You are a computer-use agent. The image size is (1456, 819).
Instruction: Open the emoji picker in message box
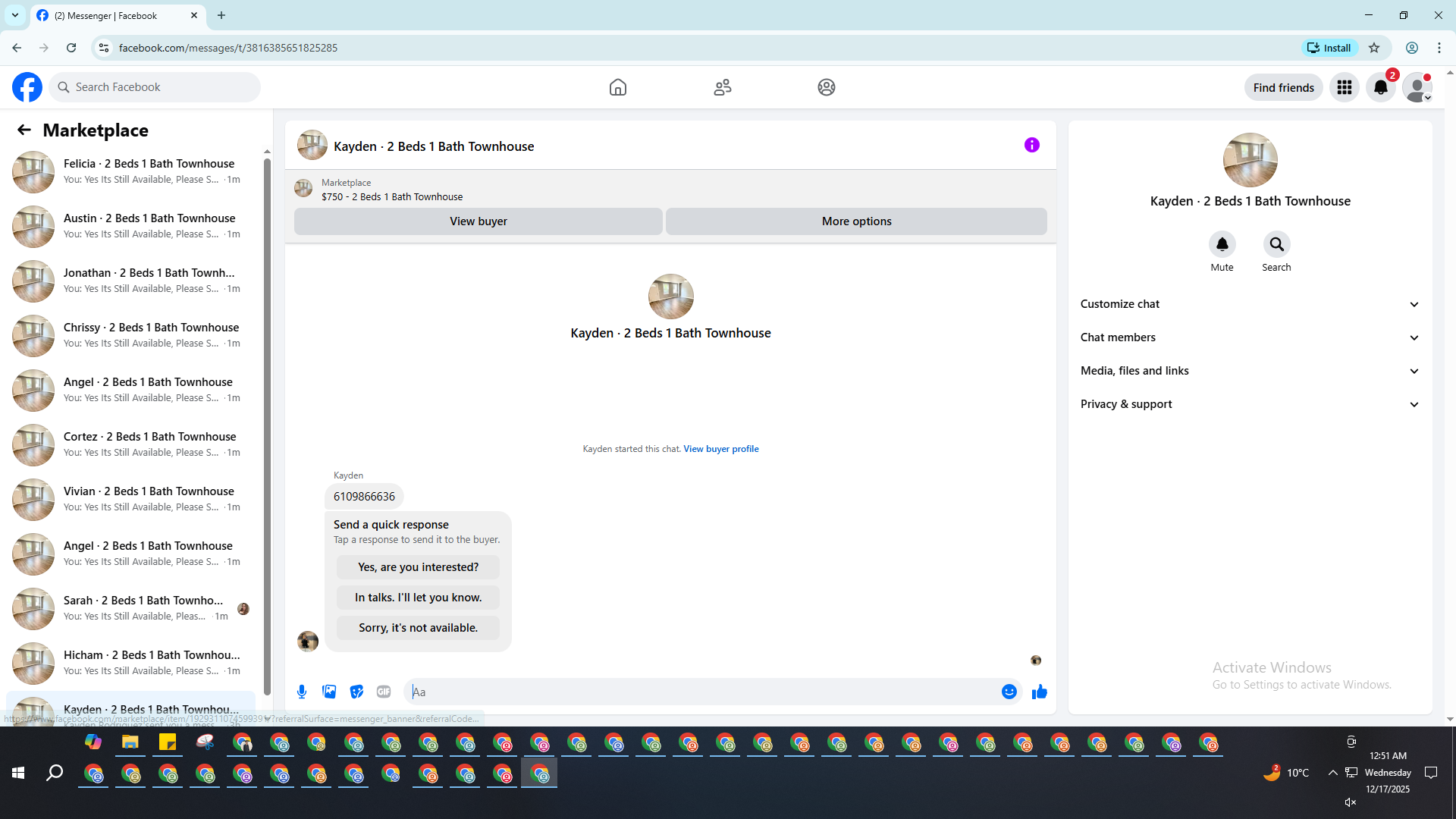click(1009, 692)
